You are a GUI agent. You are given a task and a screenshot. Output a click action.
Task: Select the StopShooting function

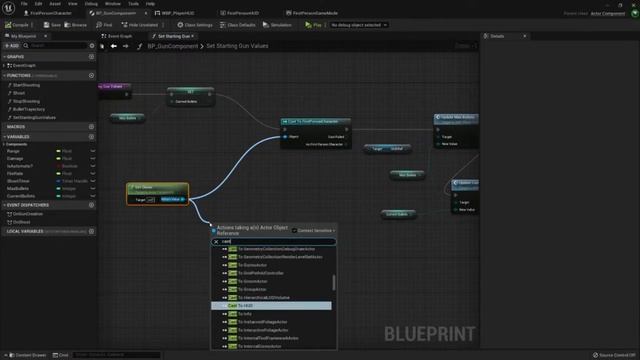click(x=26, y=101)
